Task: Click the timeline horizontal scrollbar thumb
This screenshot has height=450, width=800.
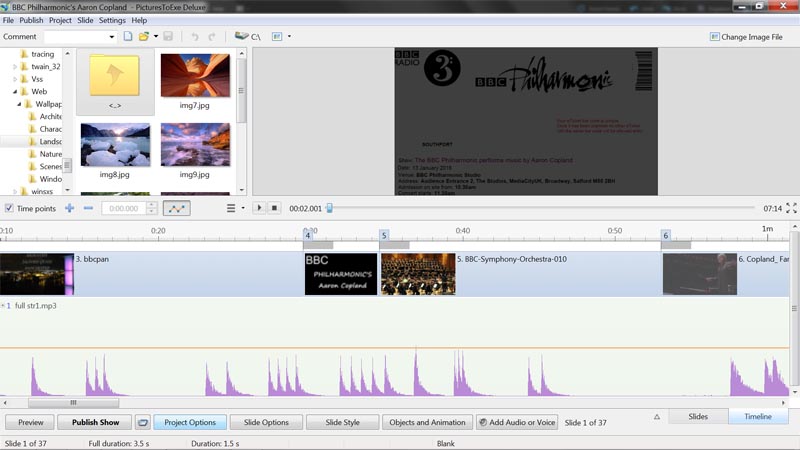Action: 73,403
